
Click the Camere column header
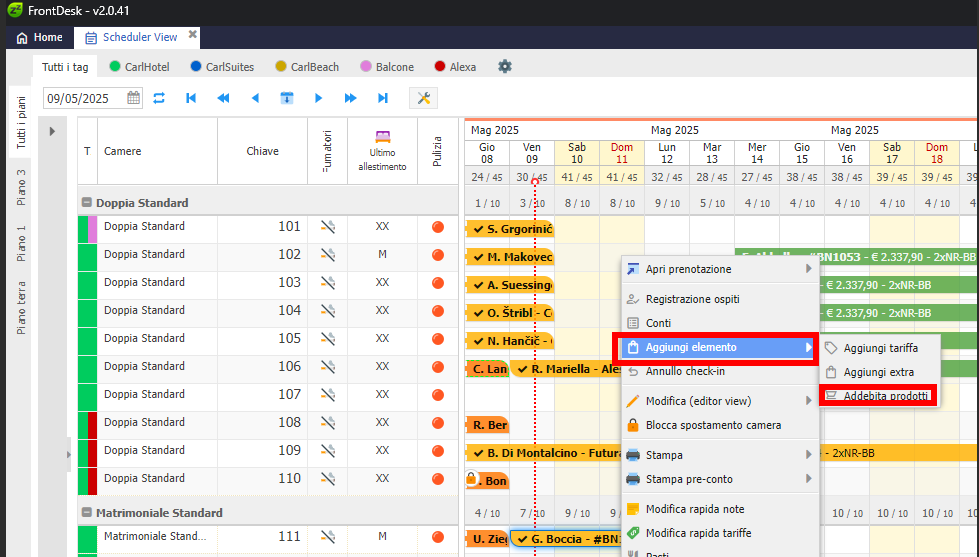157,151
